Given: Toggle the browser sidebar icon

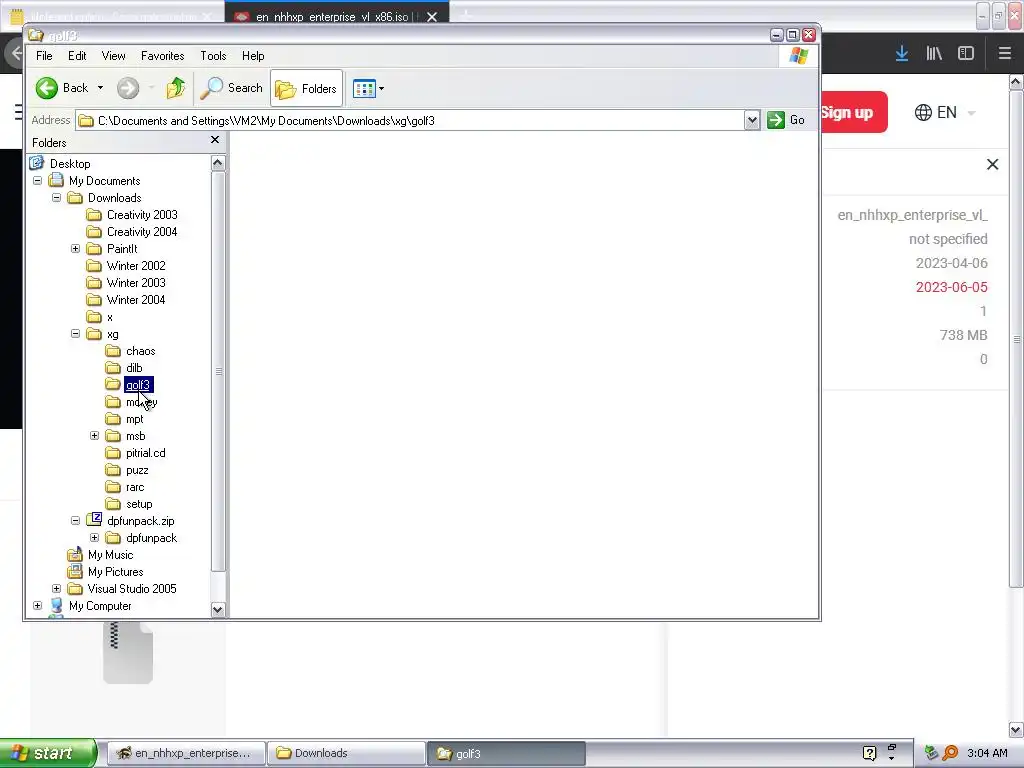Looking at the screenshot, I should tap(966, 54).
